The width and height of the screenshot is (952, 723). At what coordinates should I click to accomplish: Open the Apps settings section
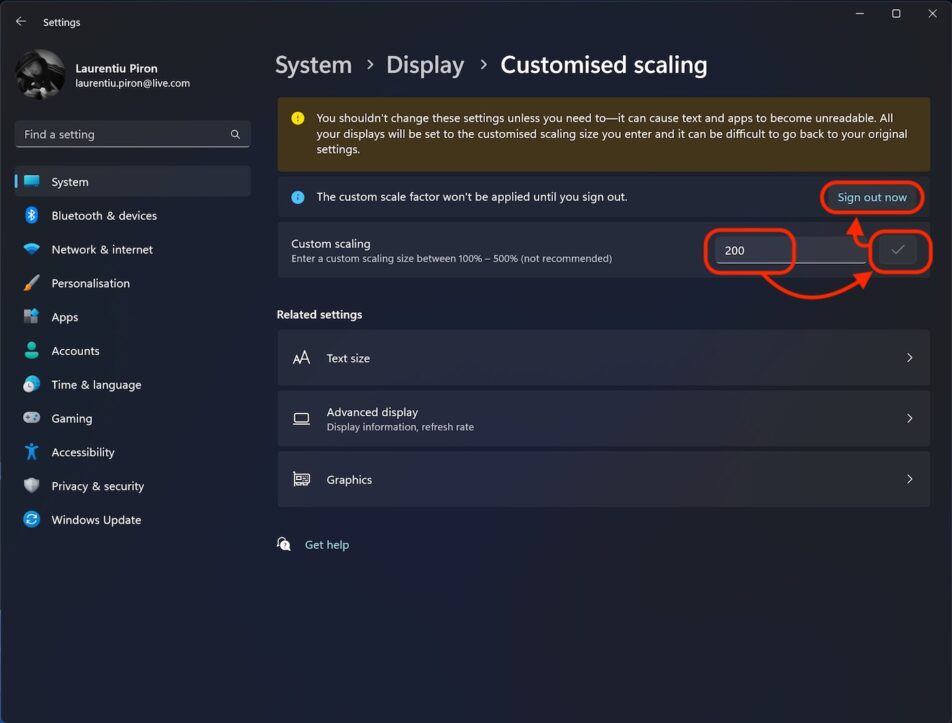click(64, 317)
